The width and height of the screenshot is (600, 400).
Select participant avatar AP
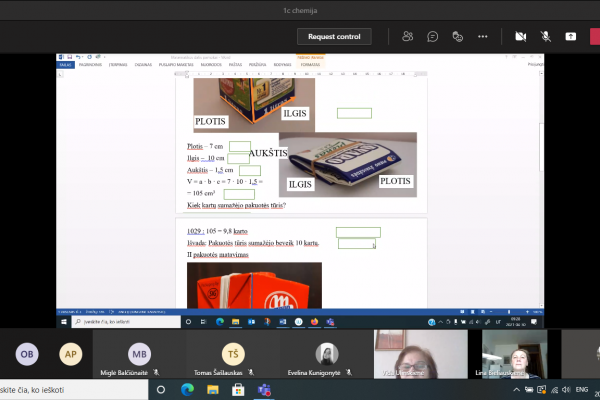(71, 354)
